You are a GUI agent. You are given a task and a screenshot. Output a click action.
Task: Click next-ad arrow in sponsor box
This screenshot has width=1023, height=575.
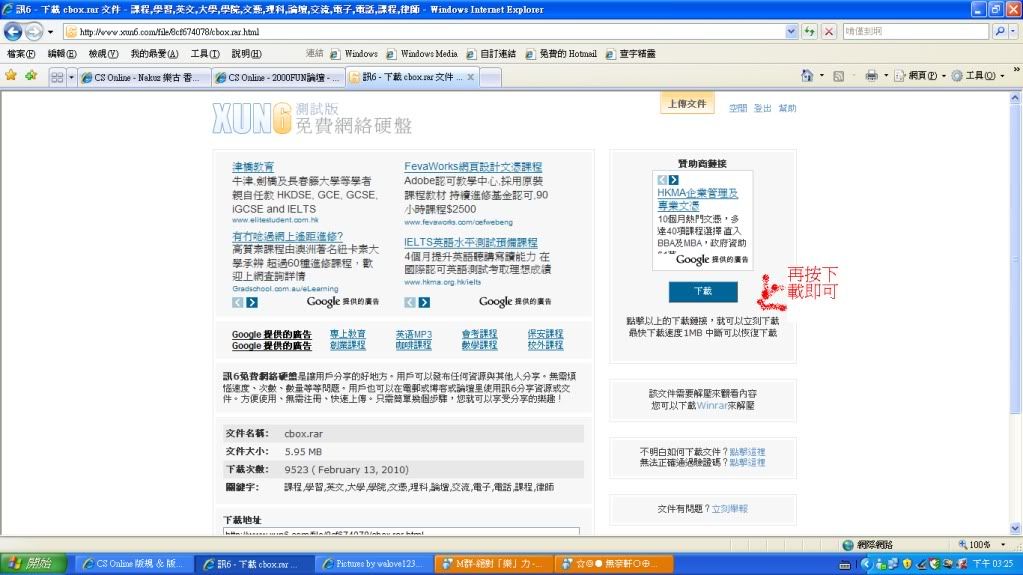coord(674,180)
